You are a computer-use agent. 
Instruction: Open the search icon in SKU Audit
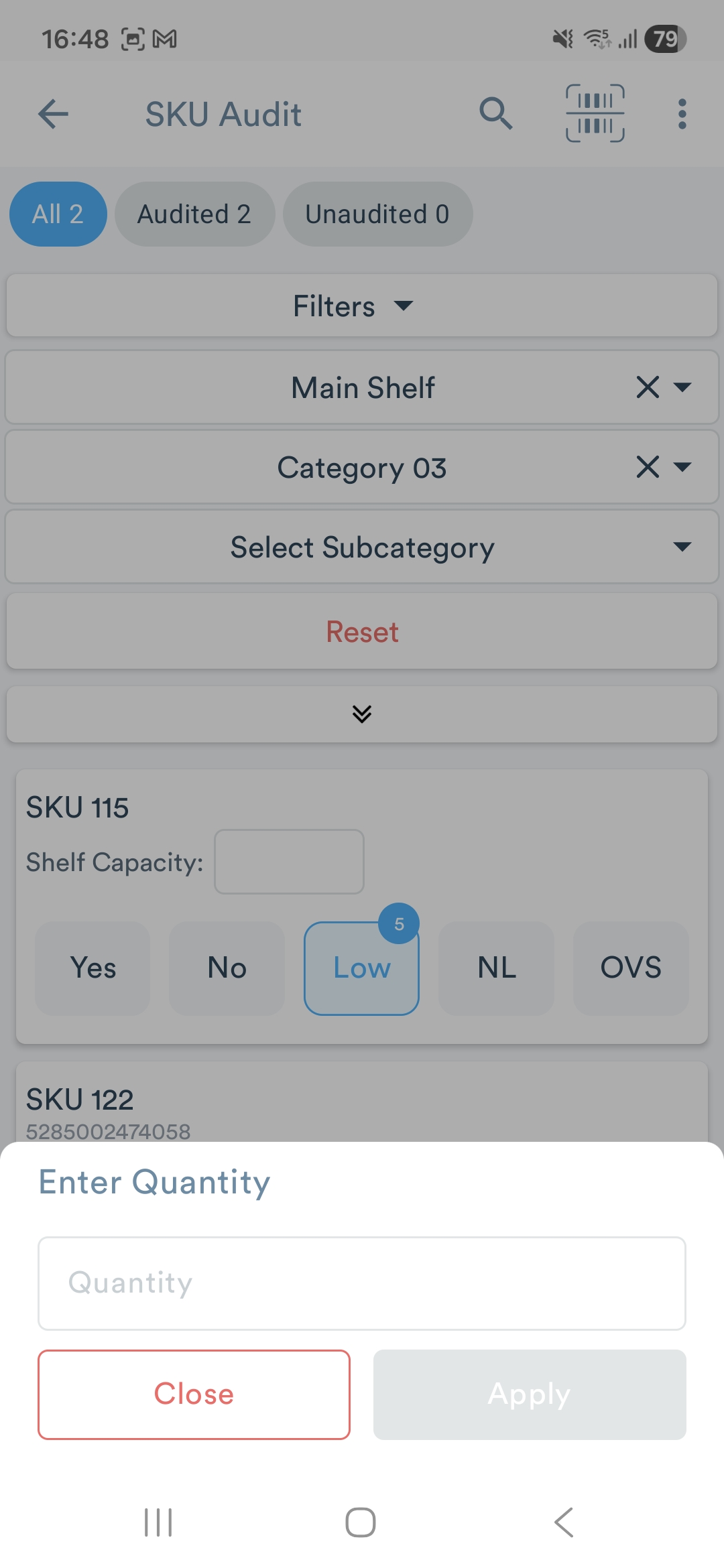(x=495, y=113)
